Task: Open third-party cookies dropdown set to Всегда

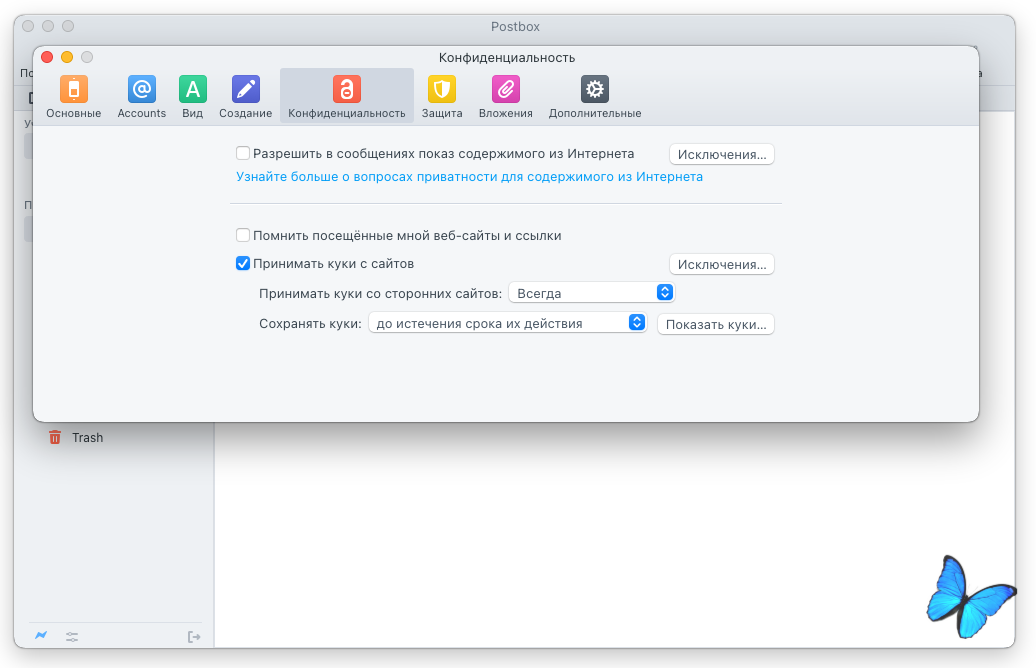Action: [x=591, y=293]
